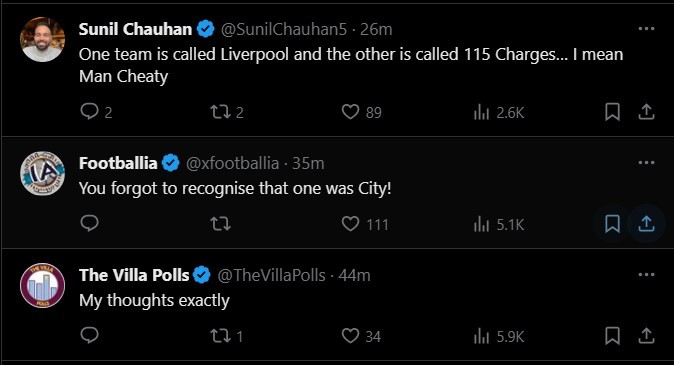This screenshot has width=674, height=365.
Task: Click the Footballia profile avatar
Action: [42, 174]
